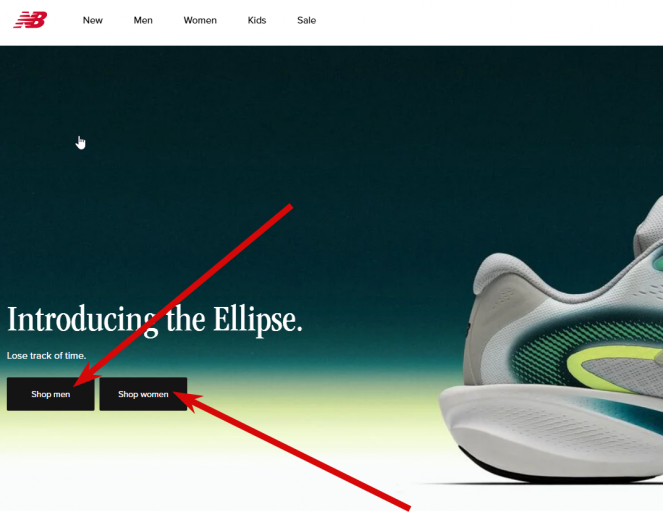Click empty white header area right of Sale

pos(486,21)
